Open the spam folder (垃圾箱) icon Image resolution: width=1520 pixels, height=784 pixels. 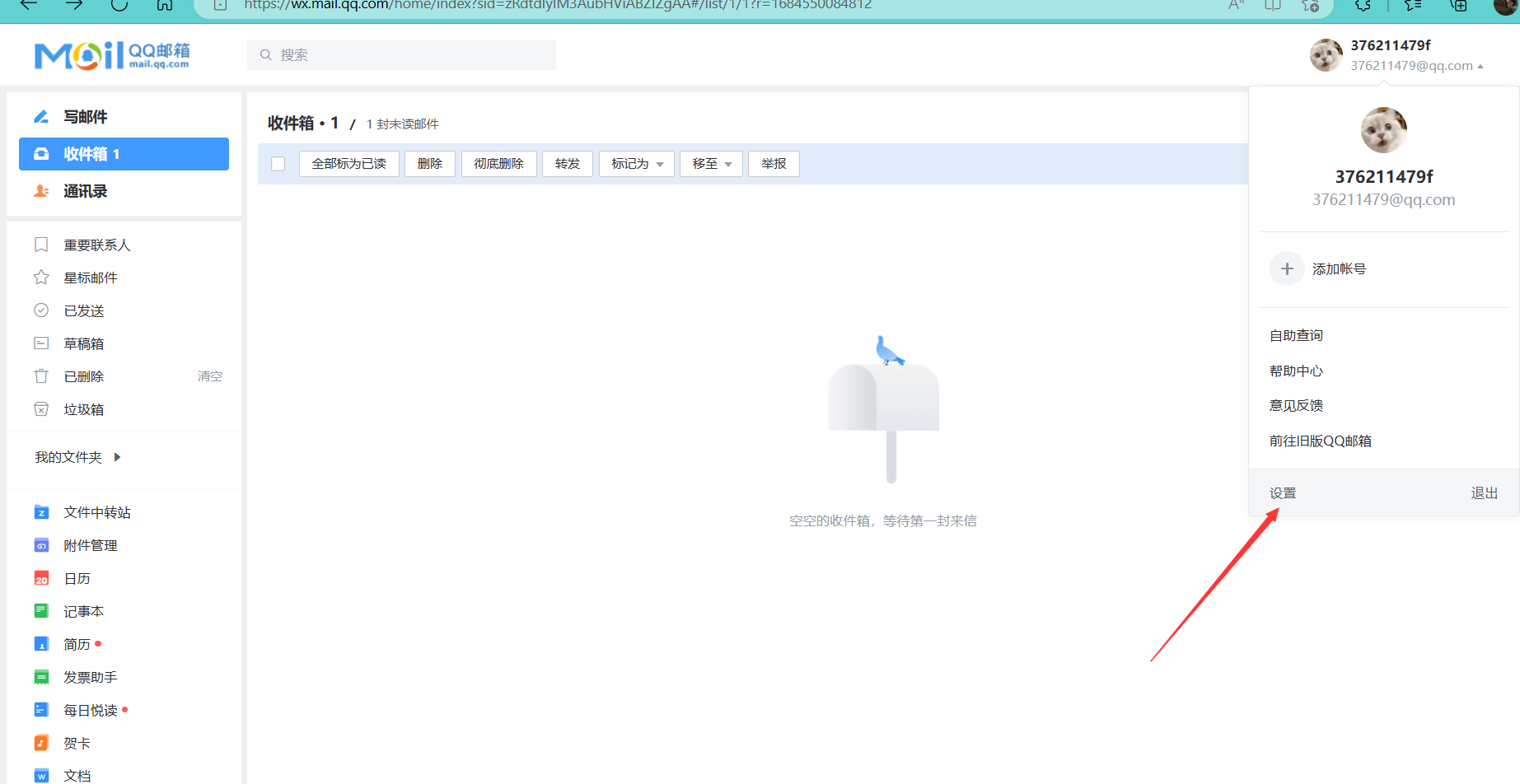pos(41,409)
